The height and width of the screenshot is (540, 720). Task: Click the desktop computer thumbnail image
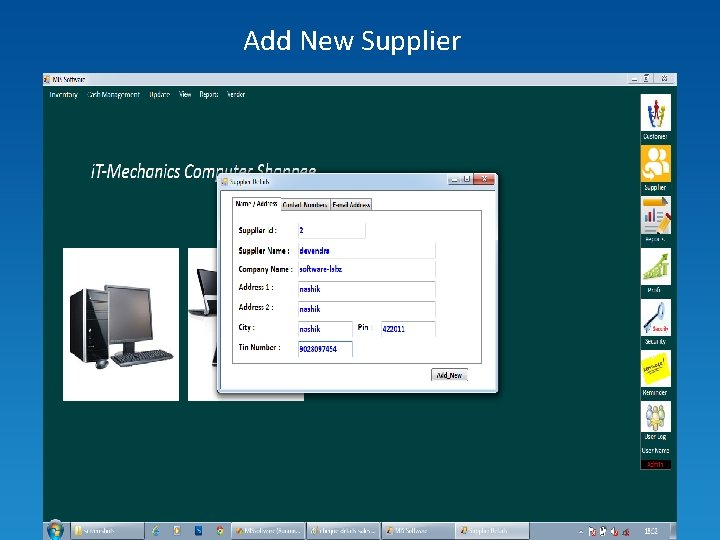pyautogui.click(x=121, y=324)
